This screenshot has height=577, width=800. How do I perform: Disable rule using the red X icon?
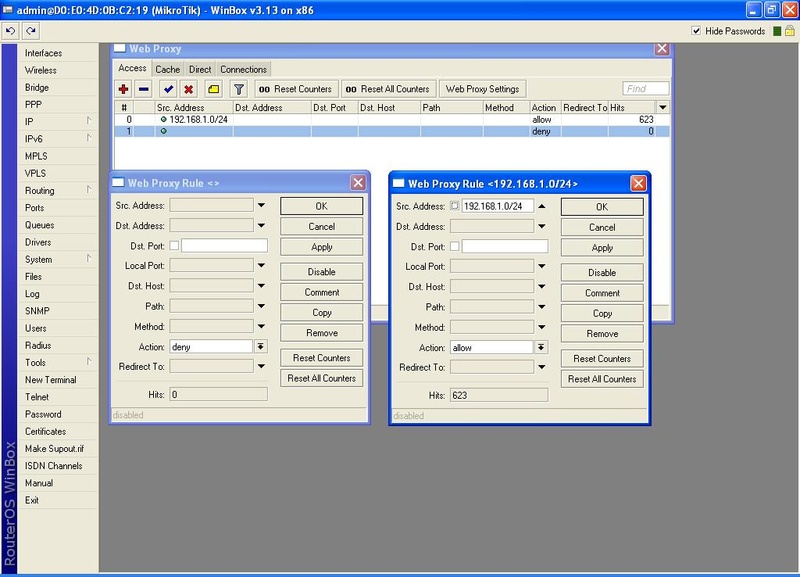189,89
